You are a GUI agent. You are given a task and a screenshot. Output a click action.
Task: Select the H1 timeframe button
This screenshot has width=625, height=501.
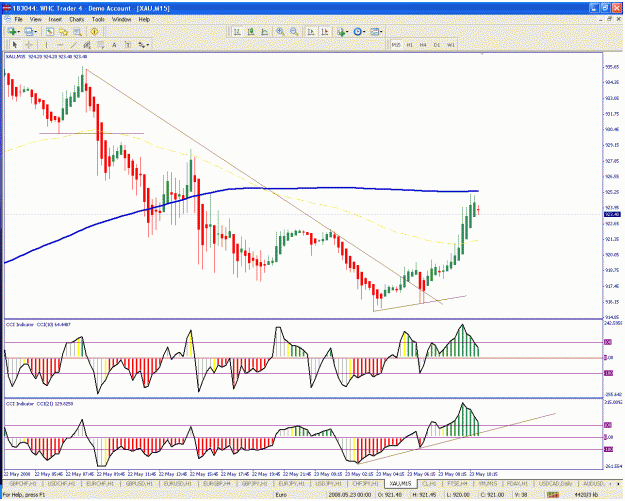409,45
